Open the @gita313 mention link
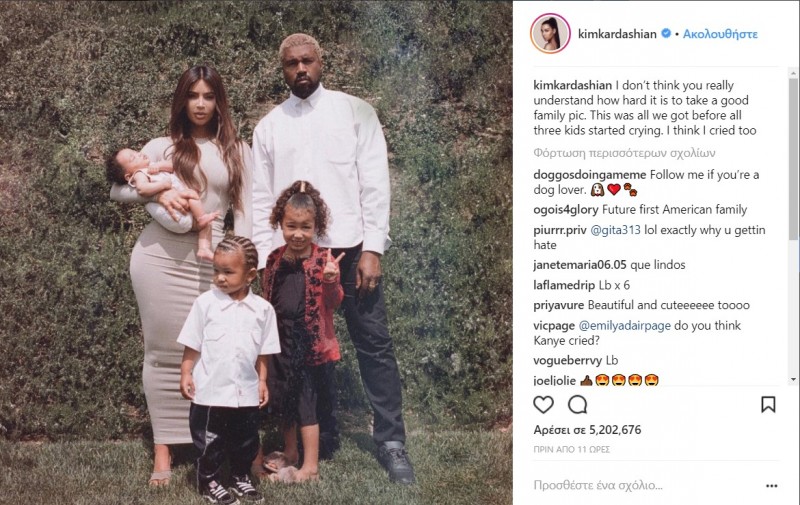 click(615, 230)
